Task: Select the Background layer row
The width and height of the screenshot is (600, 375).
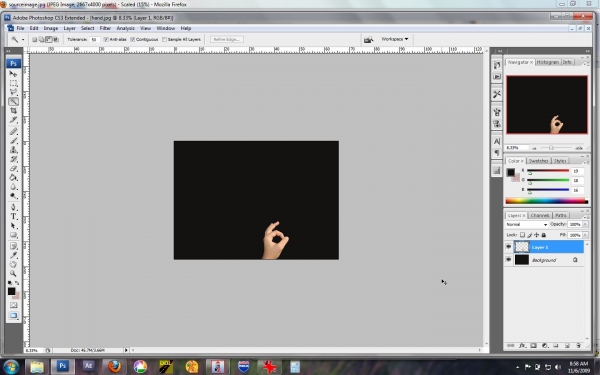Action: pos(548,260)
